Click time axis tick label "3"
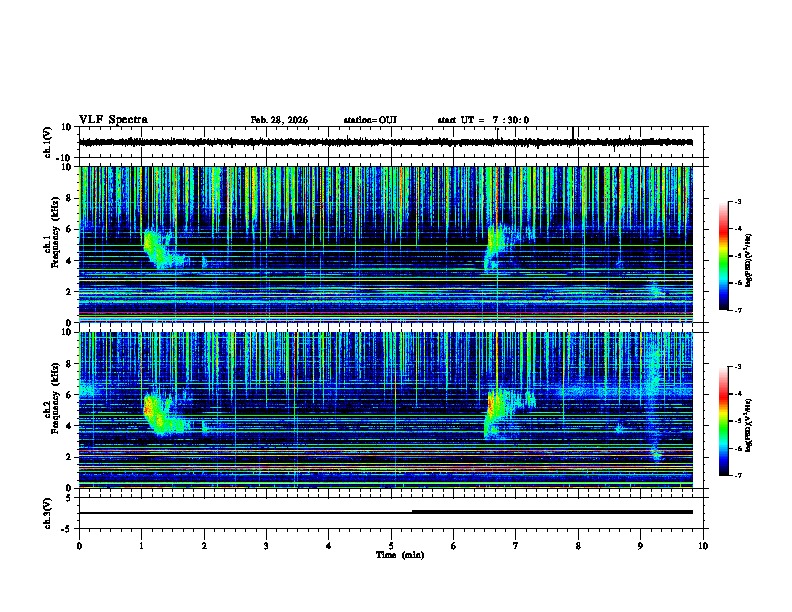The width and height of the screenshot is (792, 612). click(x=266, y=546)
